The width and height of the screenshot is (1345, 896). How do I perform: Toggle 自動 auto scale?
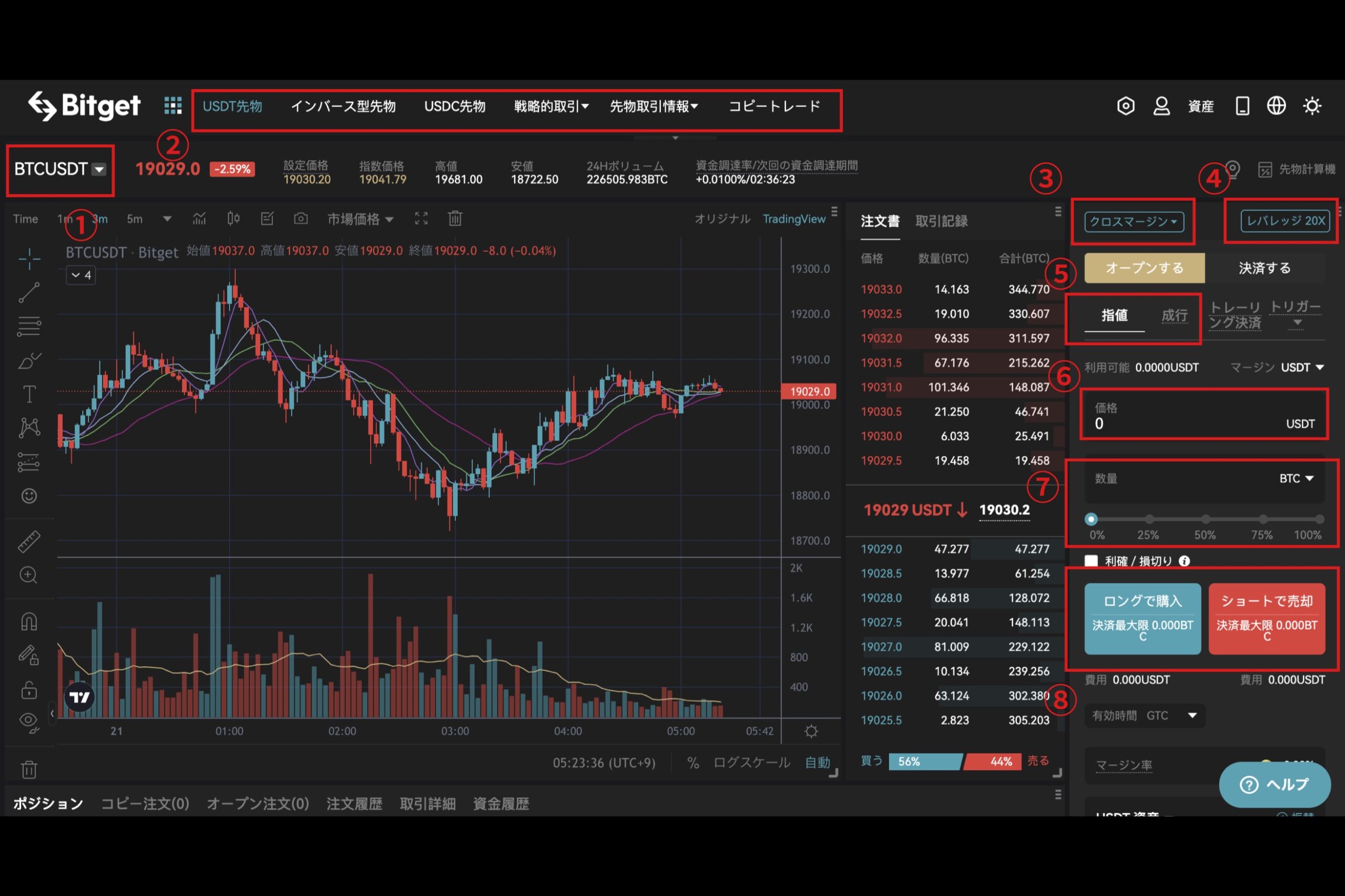click(818, 763)
